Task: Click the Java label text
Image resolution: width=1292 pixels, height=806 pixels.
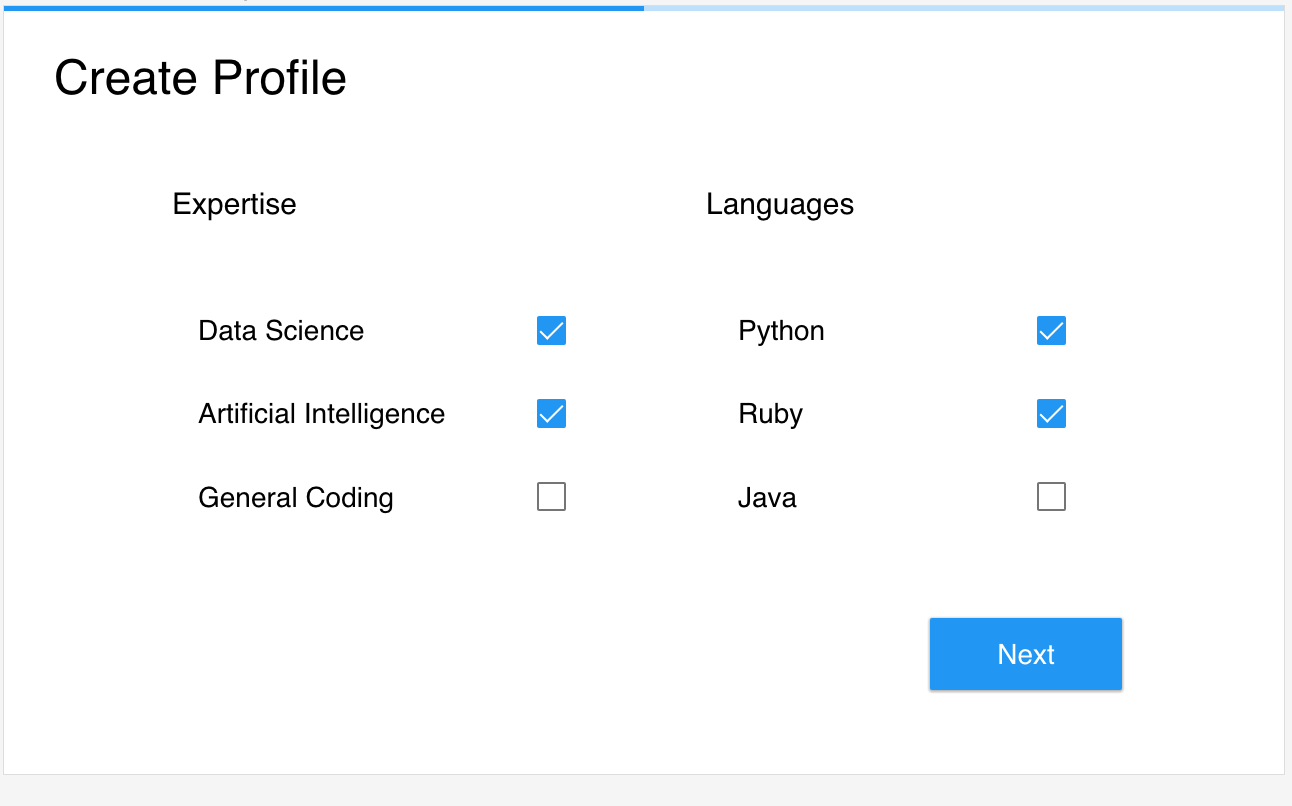Action: click(767, 498)
